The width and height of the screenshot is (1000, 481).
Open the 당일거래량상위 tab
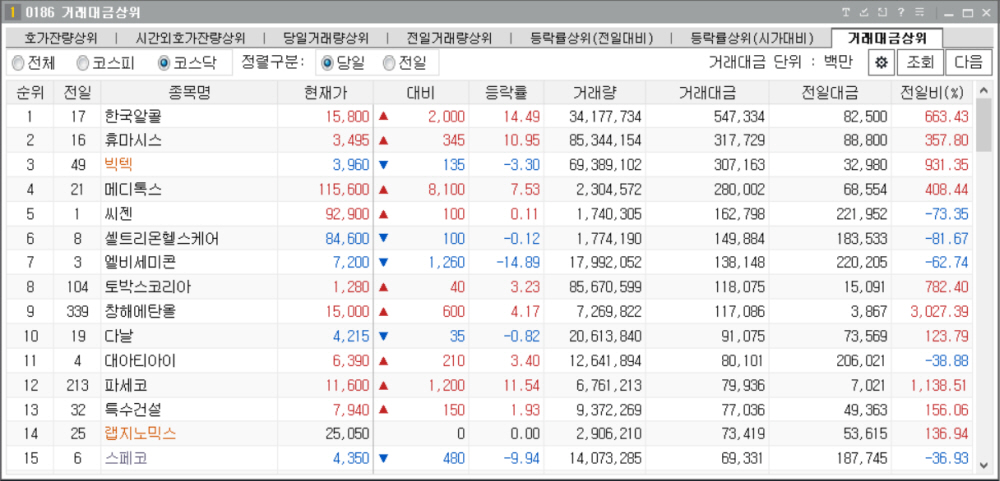pos(325,38)
